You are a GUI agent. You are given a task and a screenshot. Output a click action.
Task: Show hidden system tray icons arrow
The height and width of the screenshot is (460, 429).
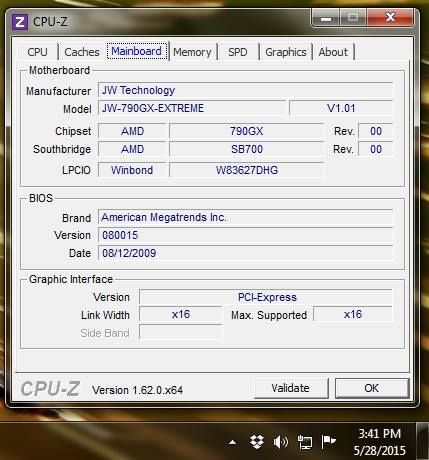tap(233, 443)
